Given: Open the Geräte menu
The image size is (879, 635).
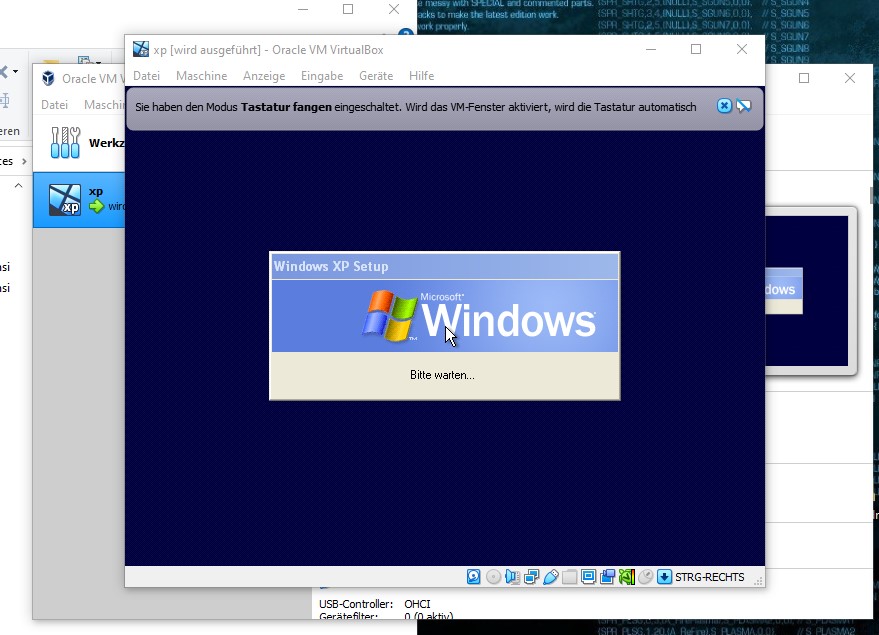Looking at the screenshot, I should [376, 76].
